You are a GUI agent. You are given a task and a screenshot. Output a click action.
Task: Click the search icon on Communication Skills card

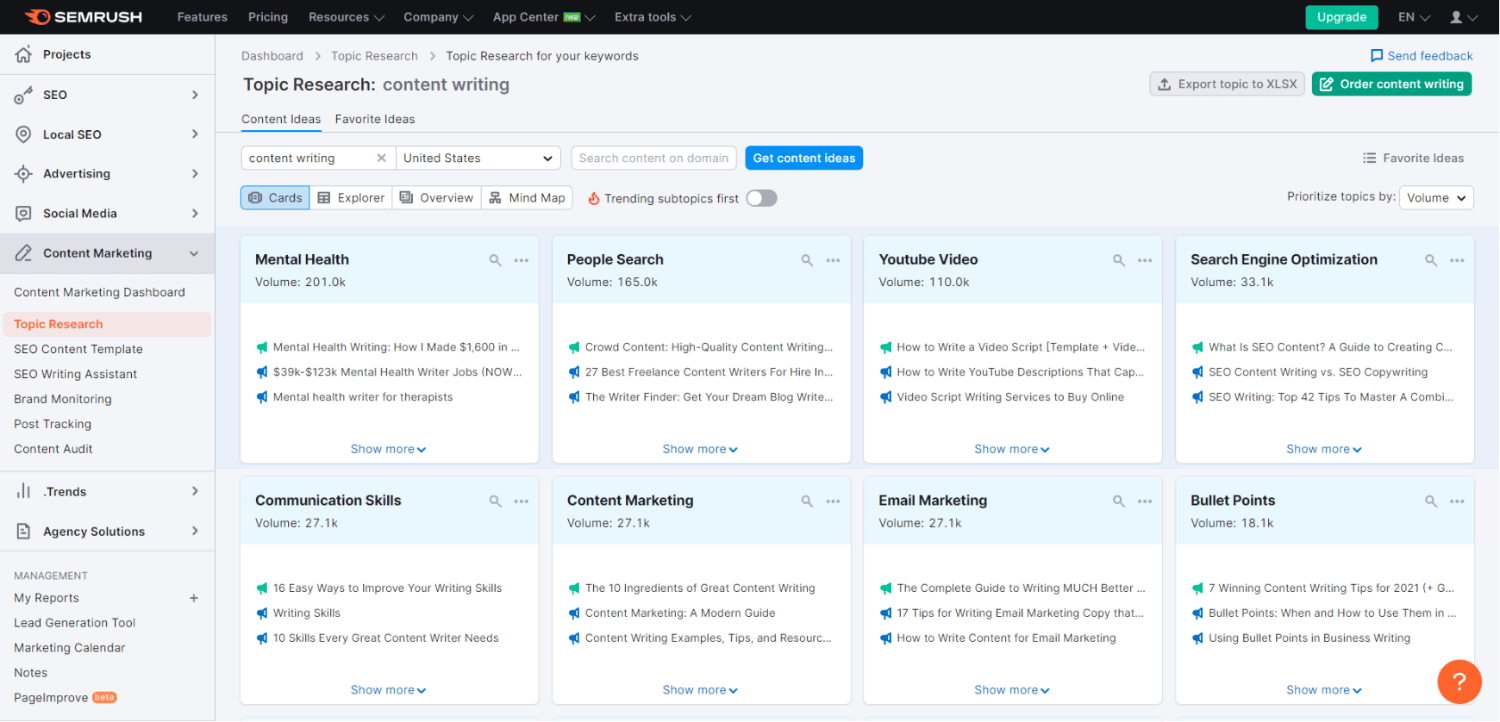point(495,501)
